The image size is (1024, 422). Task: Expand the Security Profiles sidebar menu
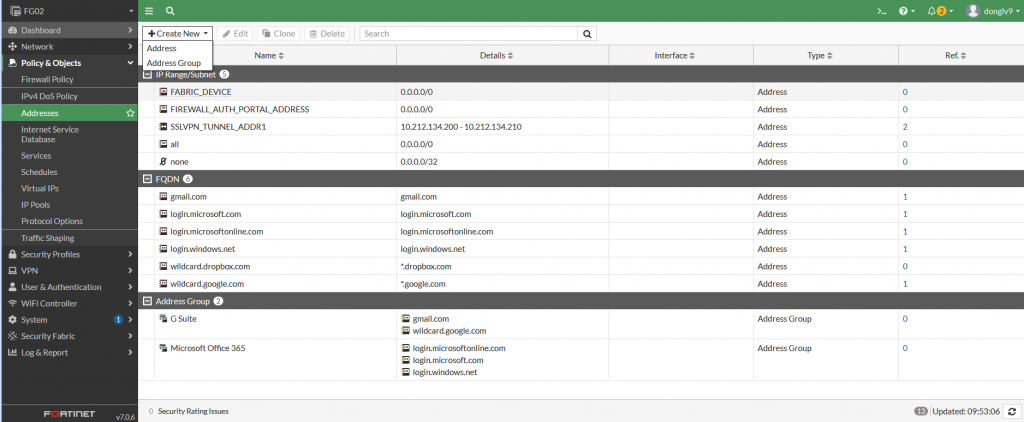point(68,254)
